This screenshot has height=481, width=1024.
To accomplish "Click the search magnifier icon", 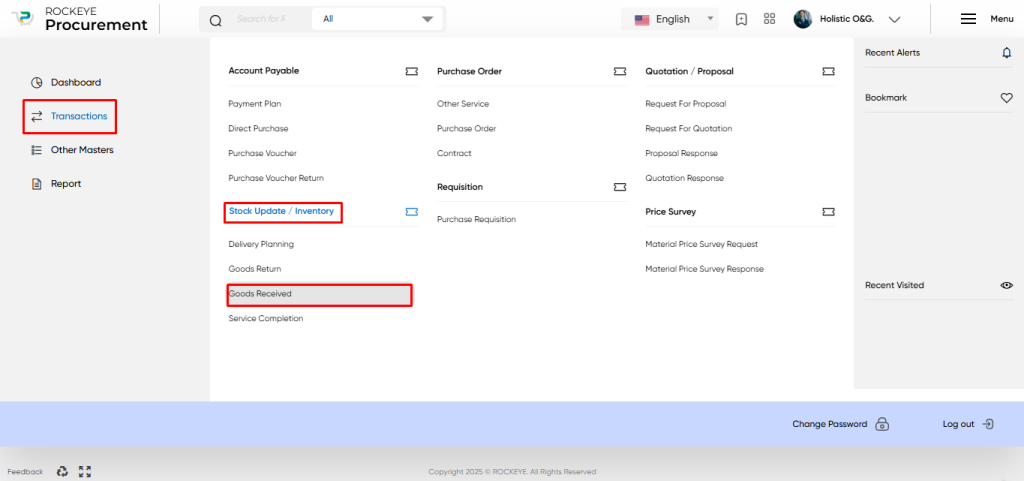I will 216,20.
